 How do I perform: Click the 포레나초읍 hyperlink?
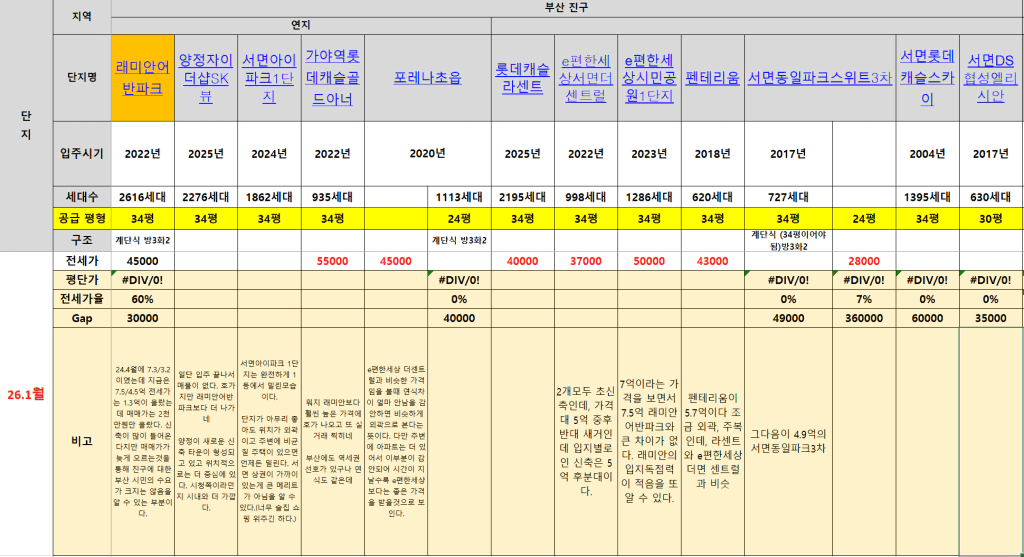pyautogui.click(x=428, y=78)
